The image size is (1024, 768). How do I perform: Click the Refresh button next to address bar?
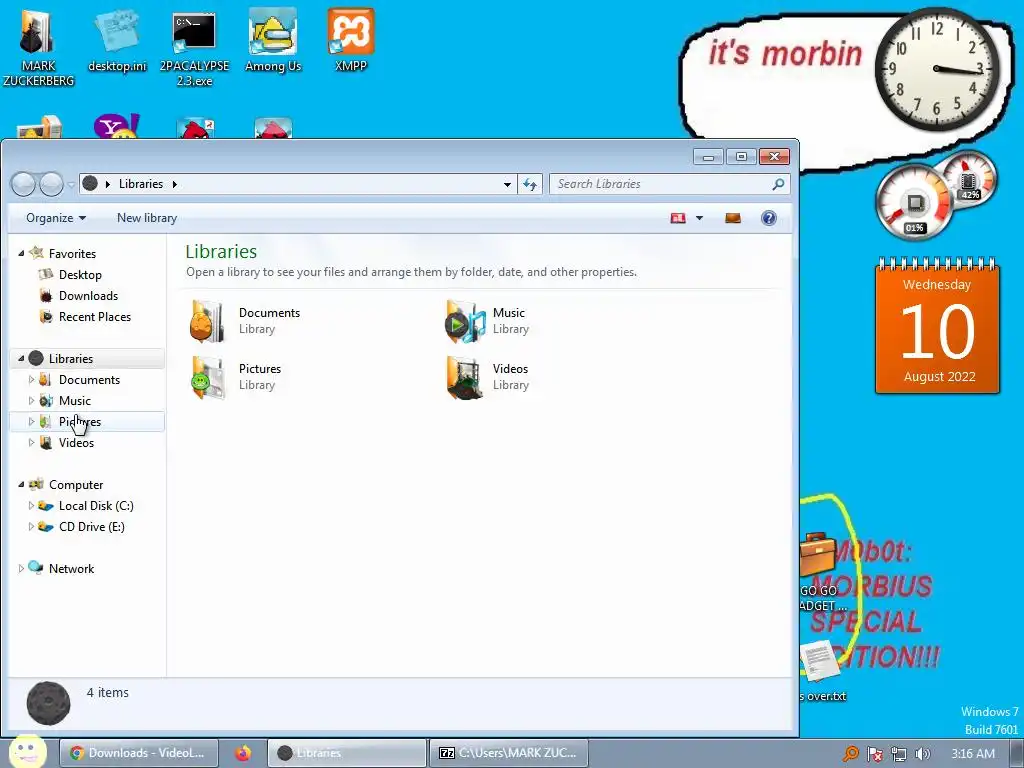530,185
